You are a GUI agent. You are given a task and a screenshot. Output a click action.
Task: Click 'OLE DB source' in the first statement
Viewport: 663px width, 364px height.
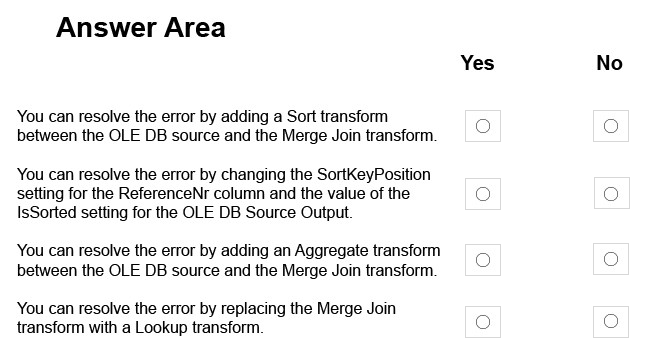tap(164, 136)
